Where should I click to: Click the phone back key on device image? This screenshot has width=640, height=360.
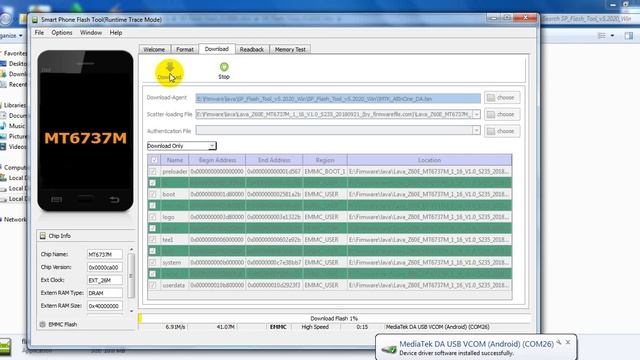(114, 199)
